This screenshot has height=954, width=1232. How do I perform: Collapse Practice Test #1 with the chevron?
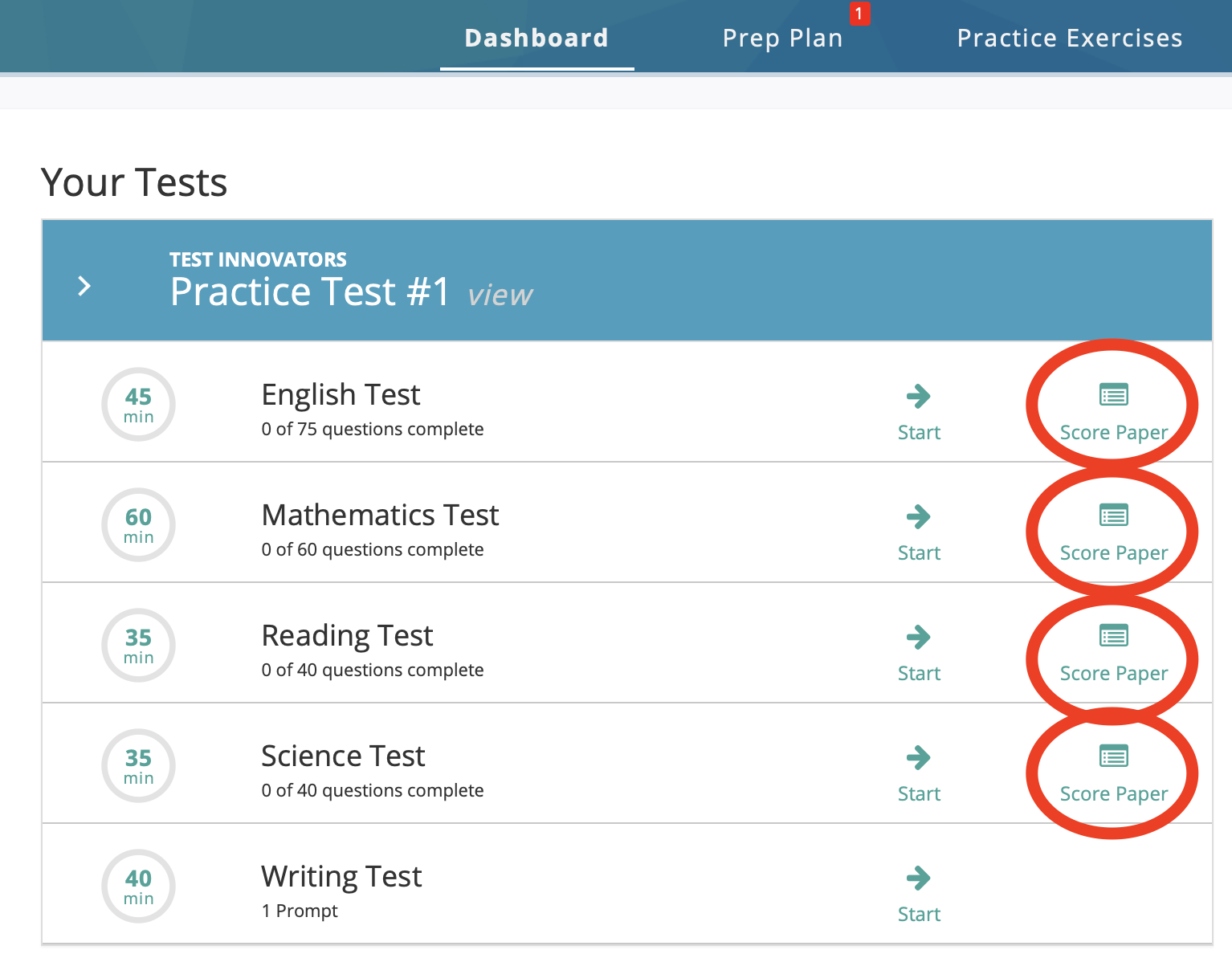84,286
